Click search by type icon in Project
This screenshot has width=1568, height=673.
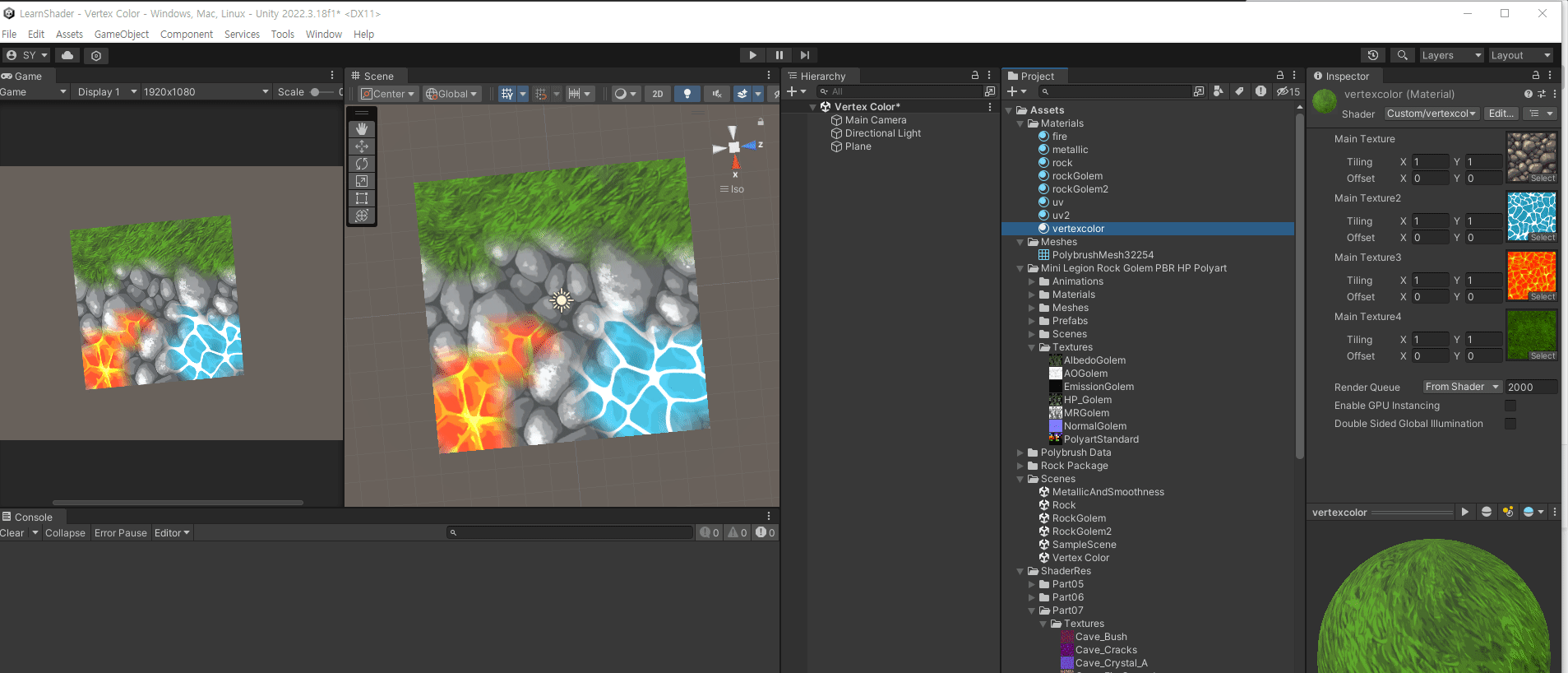(1218, 91)
